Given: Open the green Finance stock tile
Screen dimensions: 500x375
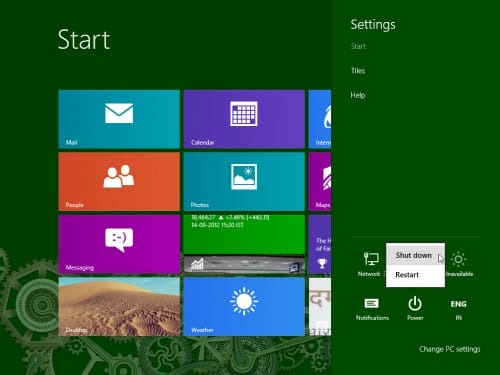Looking at the screenshot, I should pos(244,244).
